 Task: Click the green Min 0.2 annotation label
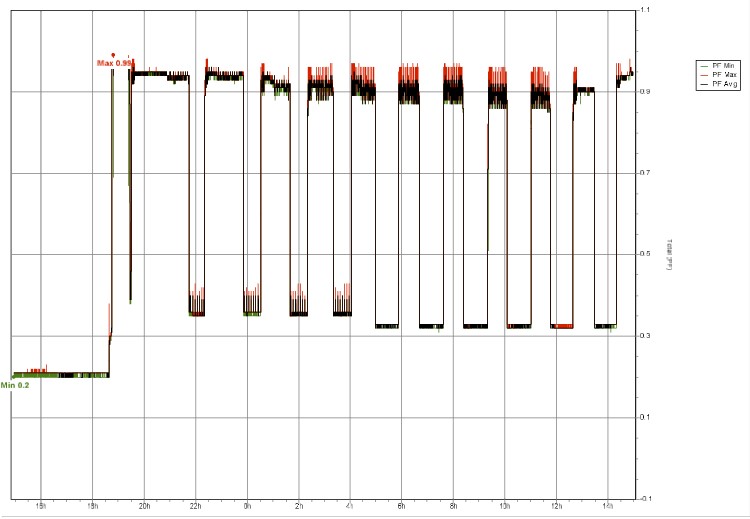(x=14, y=385)
